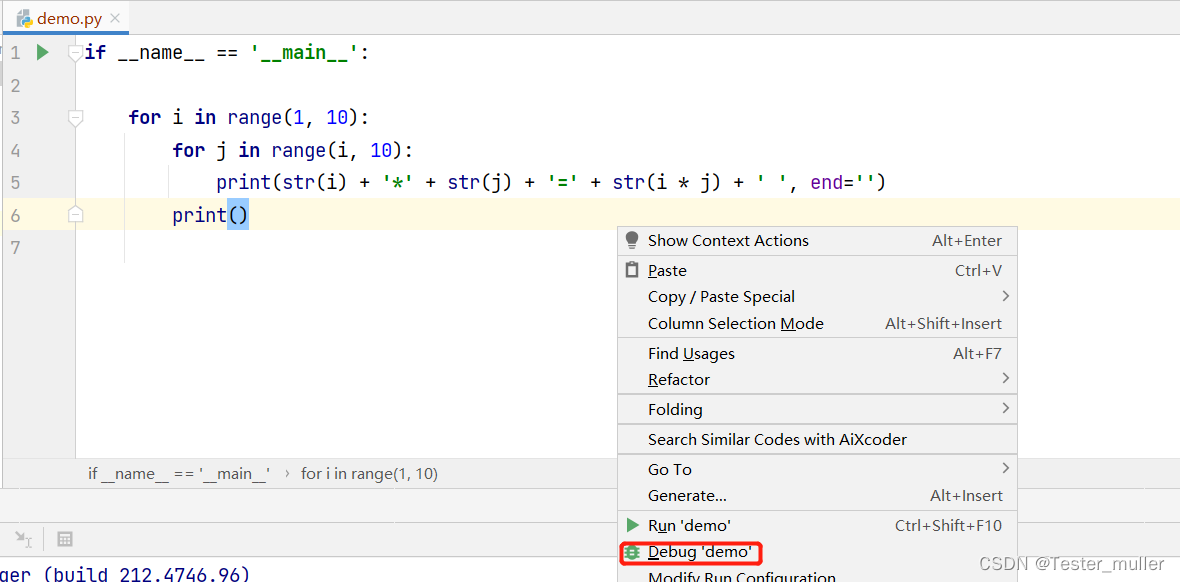Click the breadcrumb if __name__ == '__main__'
Viewport: 1180px width, 582px height.
tap(179, 474)
